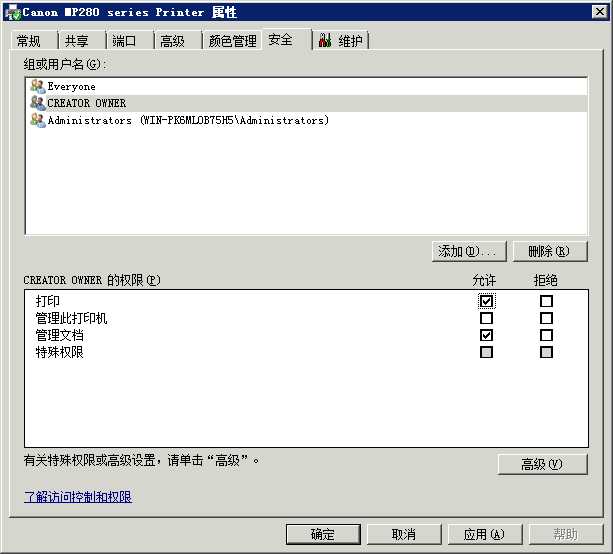
Task: Select the Everyone entry
Action: (306, 86)
